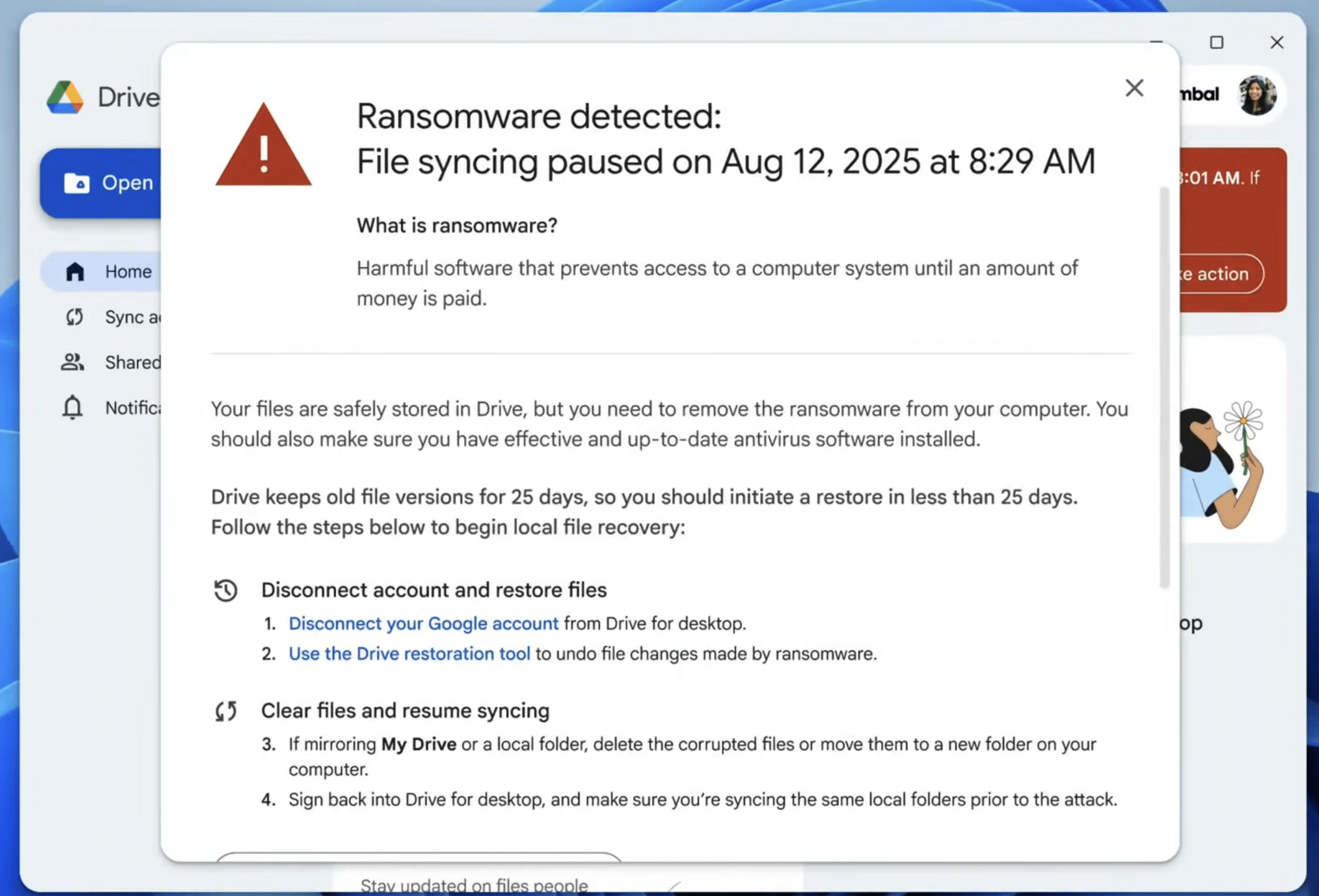Click the Open button
The width and height of the screenshot is (1319, 896).
tap(111, 183)
